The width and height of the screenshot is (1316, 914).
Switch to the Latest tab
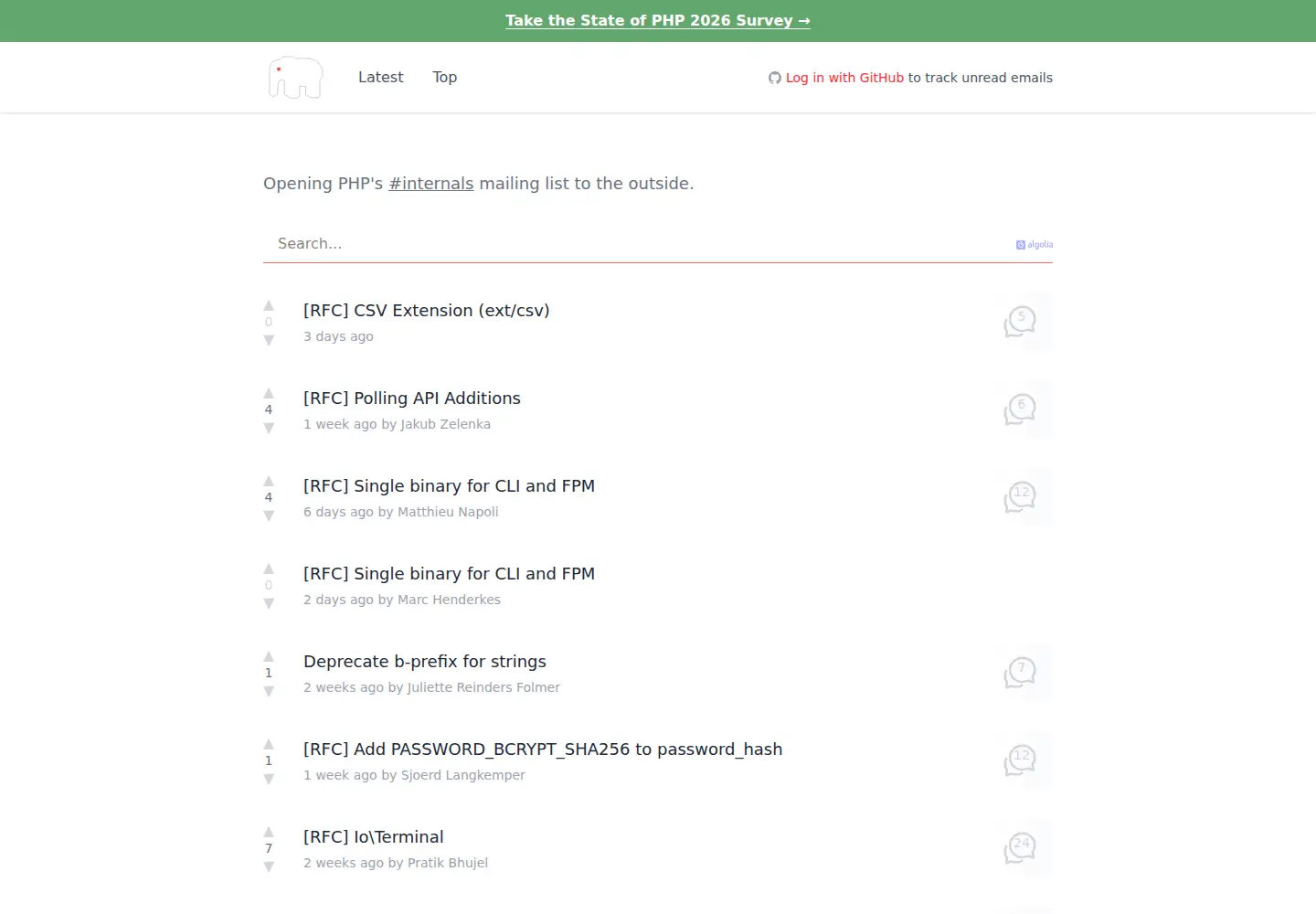[380, 78]
